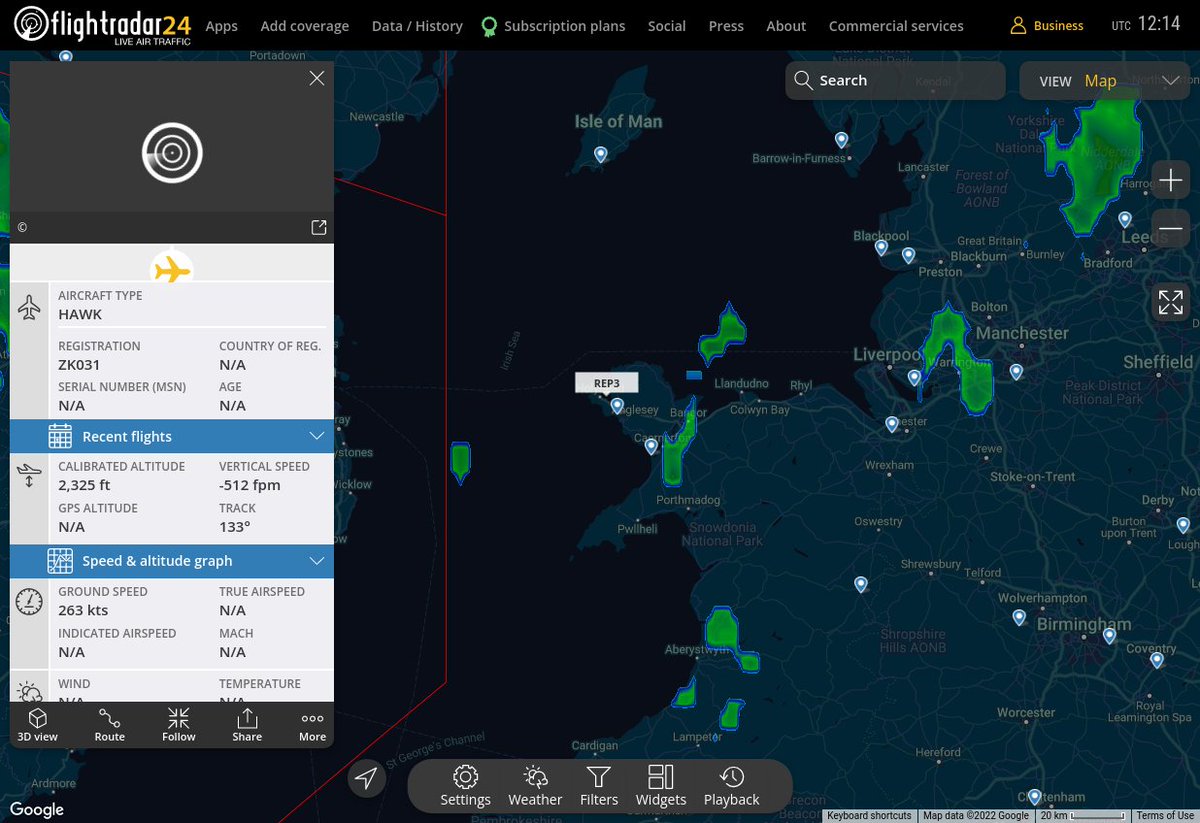Center map on my location
Image resolution: width=1200 pixels, height=823 pixels.
pos(366,777)
